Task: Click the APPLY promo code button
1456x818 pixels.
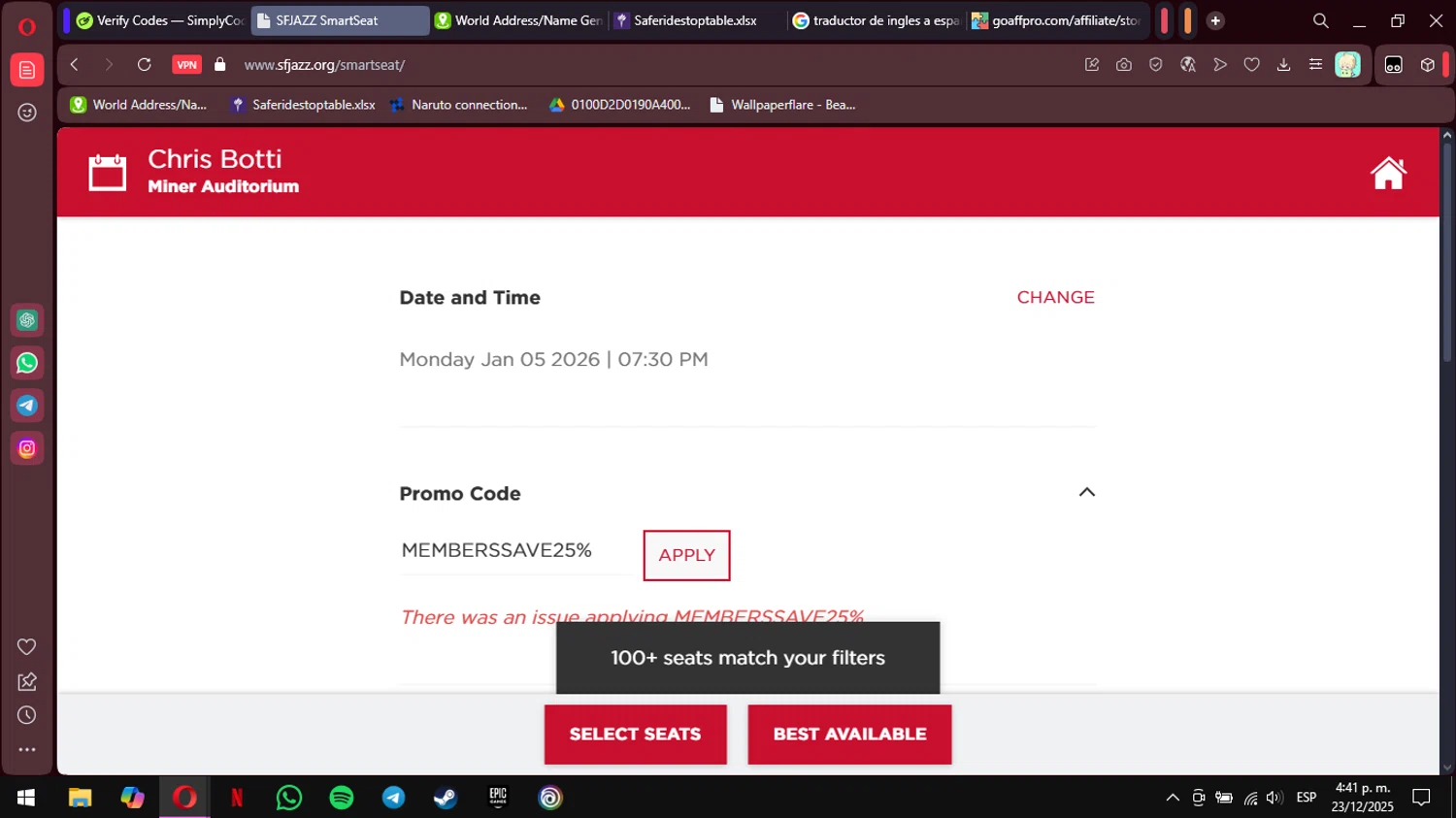Action: click(686, 555)
